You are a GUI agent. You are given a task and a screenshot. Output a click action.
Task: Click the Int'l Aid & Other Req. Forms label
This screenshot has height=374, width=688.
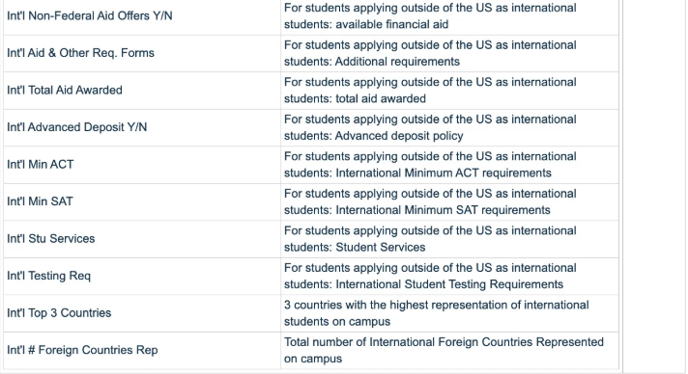point(81,53)
